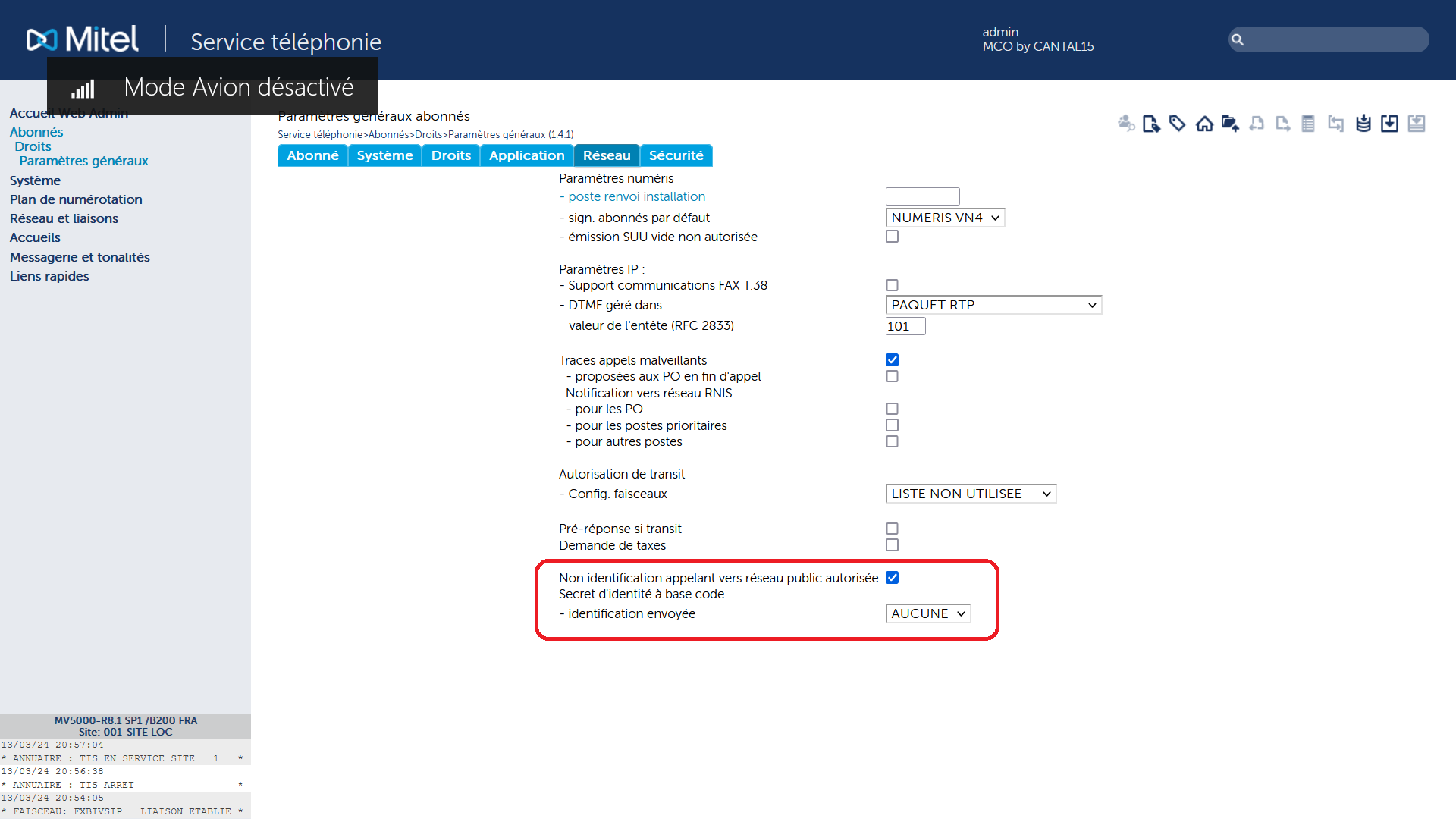Switch to the Droits tab
Screen dimensions: 1456x819
pyautogui.click(x=451, y=155)
